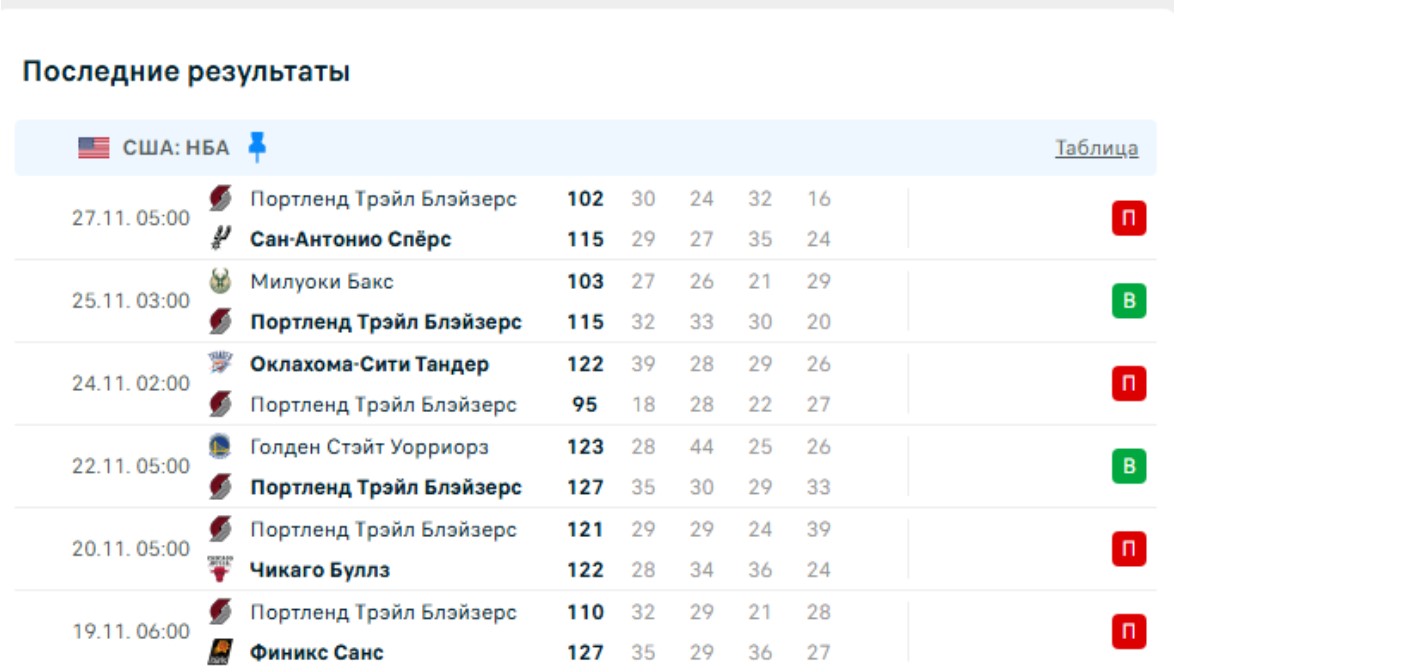Open the 27.11. 05:00 match row date
The image size is (1416, 672).
click(x=130, y=218)
